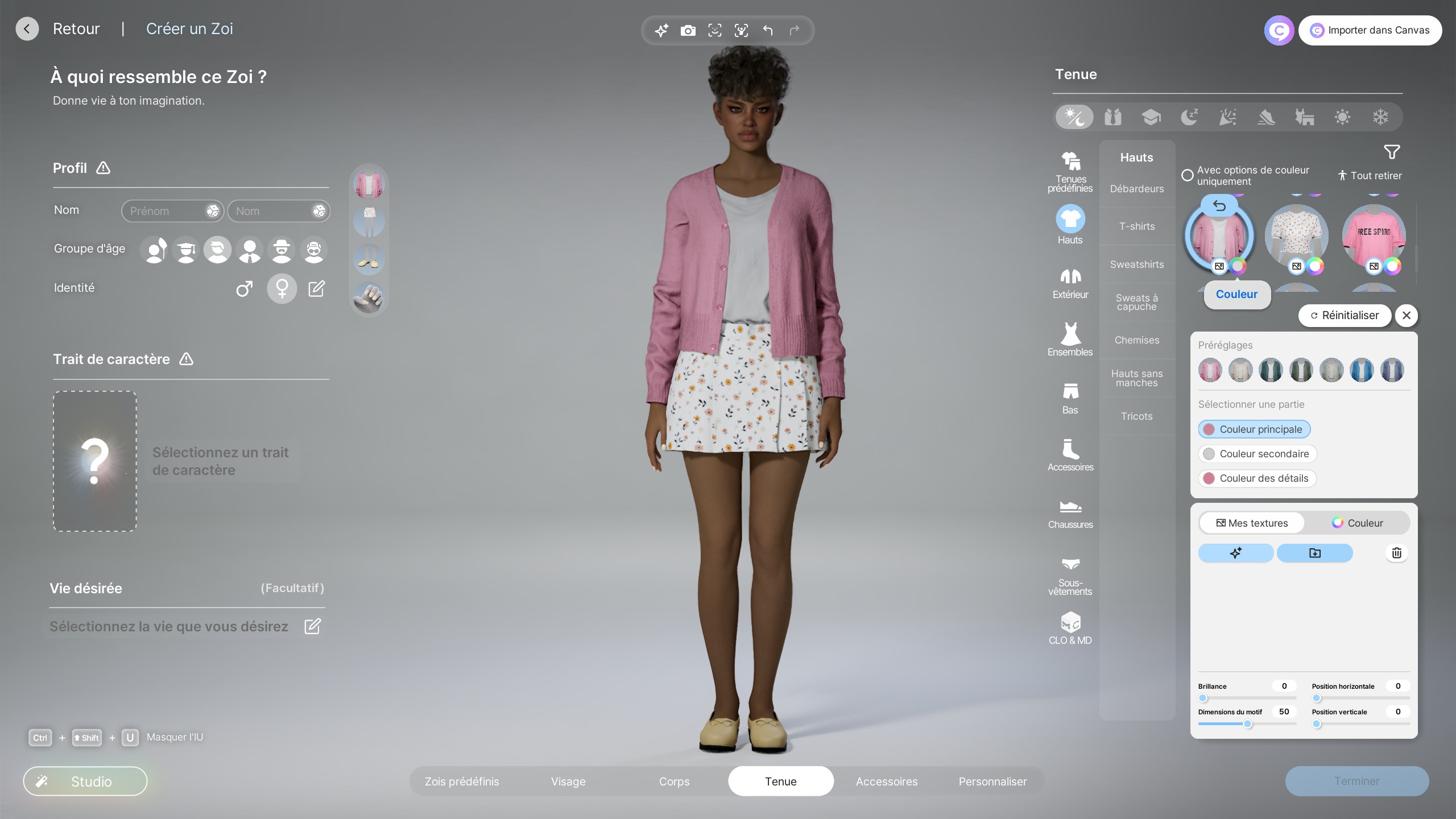The height and width of the screenshot is (819, 1456).
Task: Click Importer dans Canvas button
Action: pos(1370,30)
